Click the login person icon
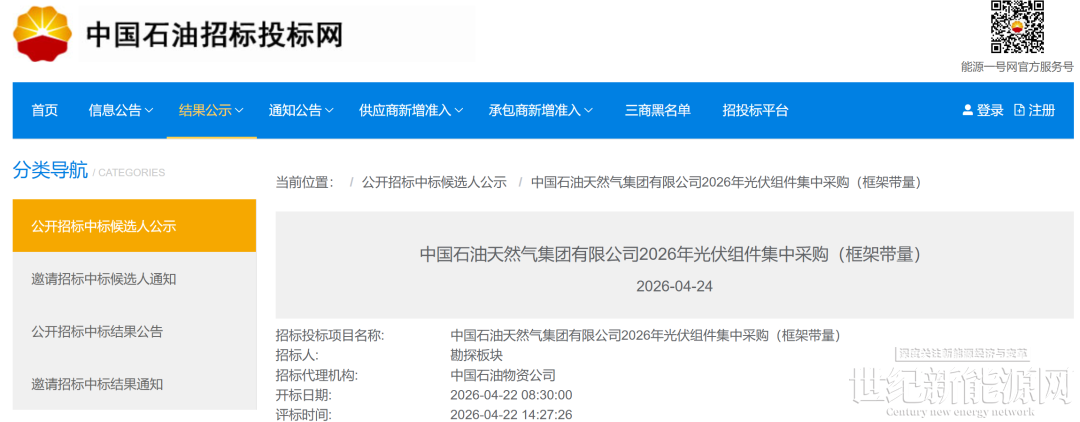Image resolution: width=1080 pixels, height=422 pixels. (x=967, y=110)
